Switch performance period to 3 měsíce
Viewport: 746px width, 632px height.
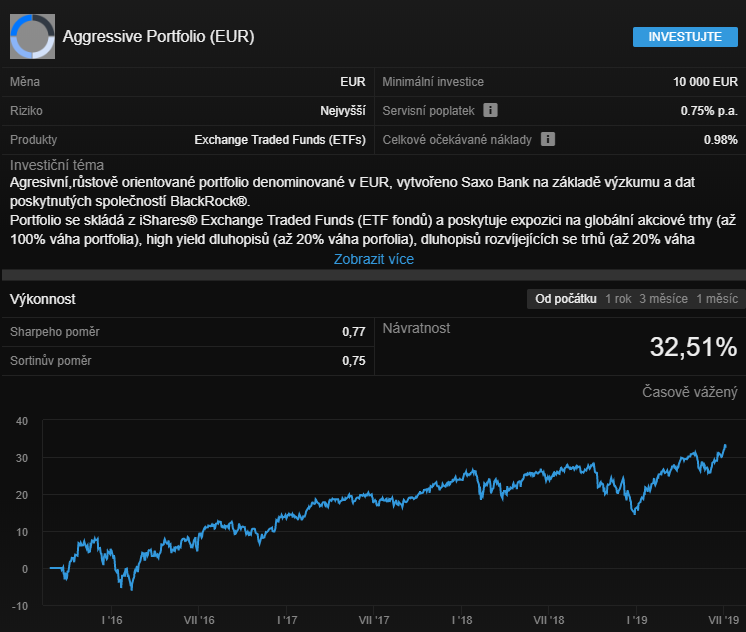(663, 299)
